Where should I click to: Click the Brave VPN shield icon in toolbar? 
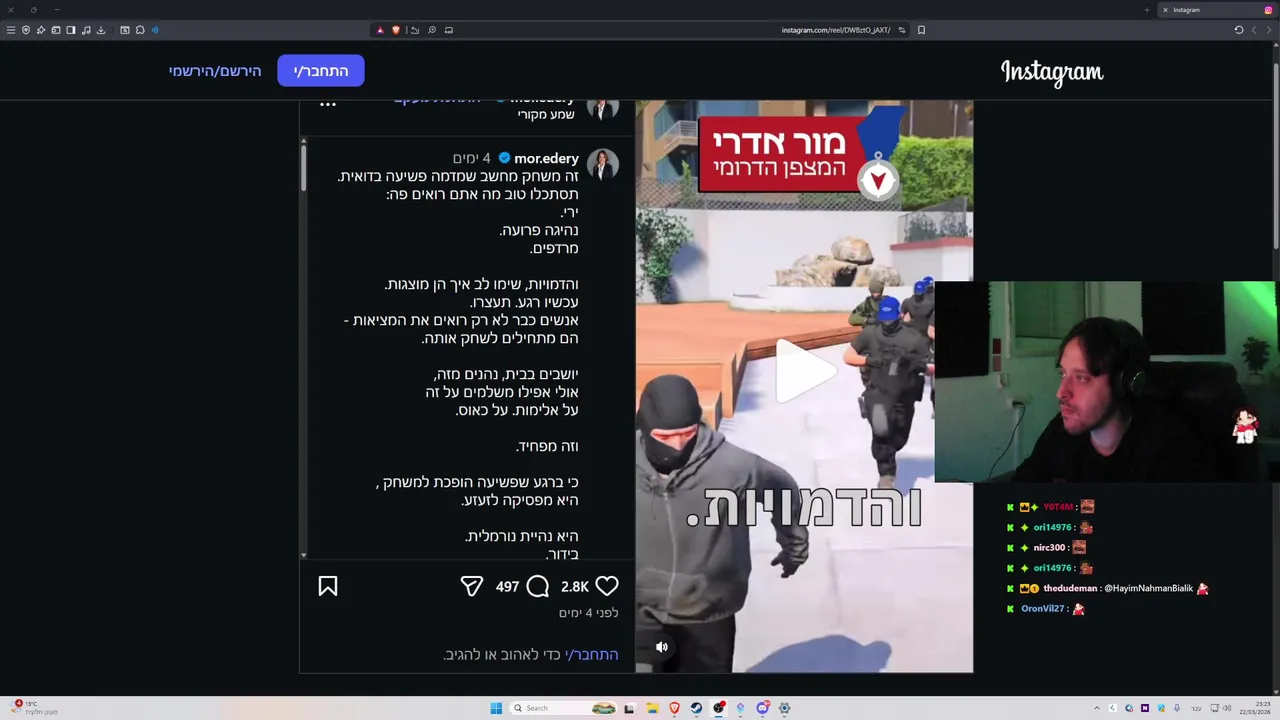click(26, 30)
